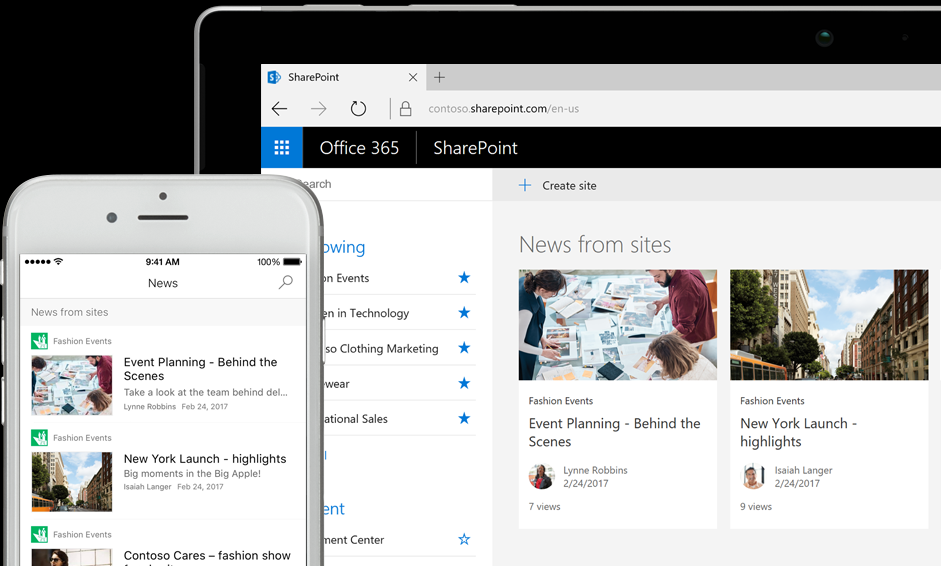
Task: Click Fashion Events label on New York card
Action: pos(772,401)
